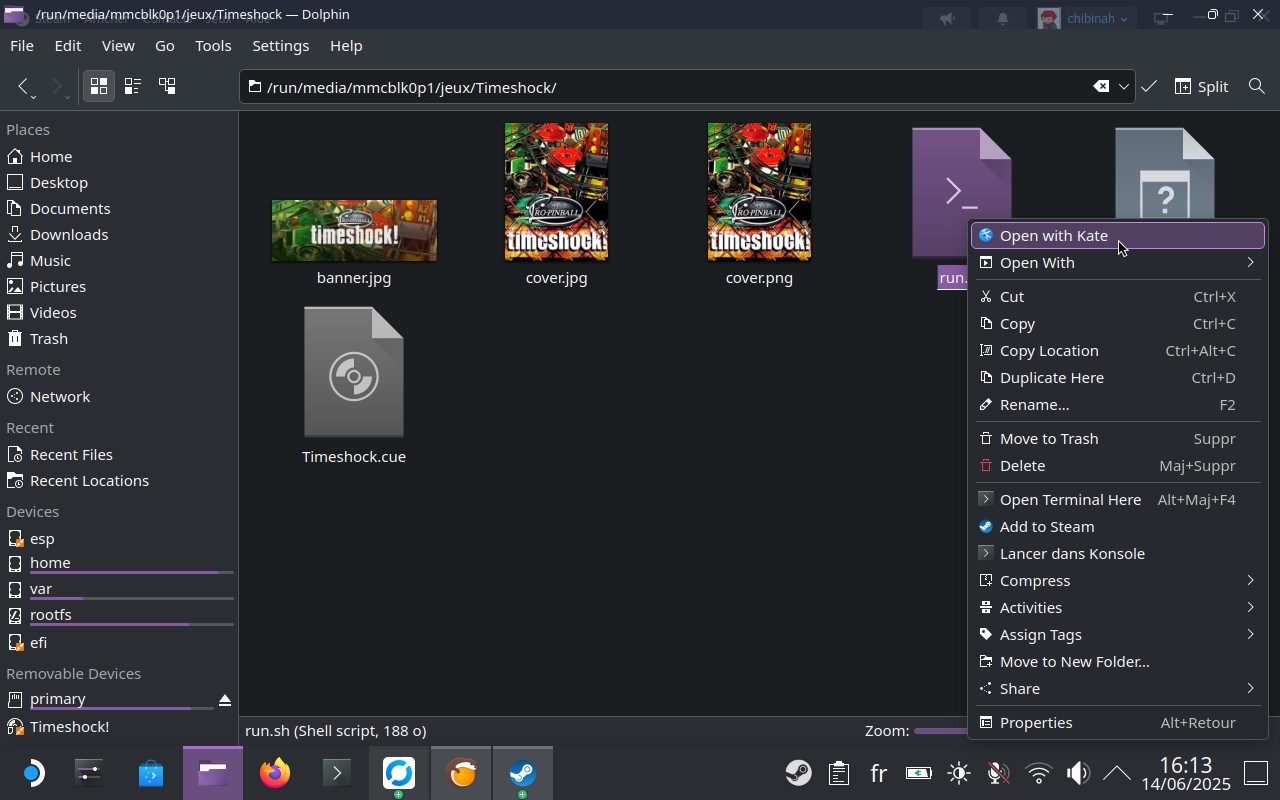Choose Copy in context menu
This screenshot has height=800, width=1280.
[x=1118, y=324]
